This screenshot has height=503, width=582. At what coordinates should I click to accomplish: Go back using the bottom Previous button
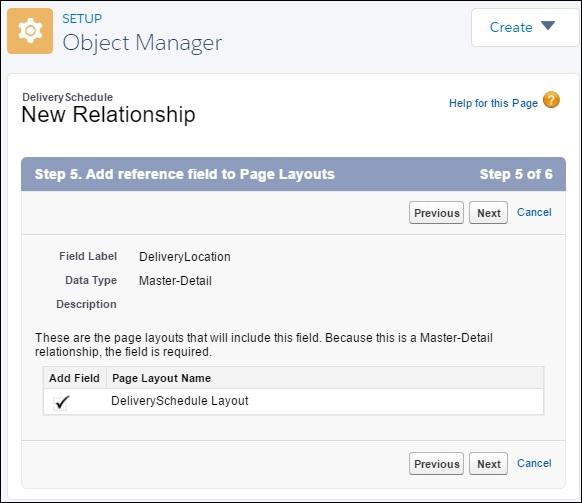pyautogui.click(x=436, y=464)
